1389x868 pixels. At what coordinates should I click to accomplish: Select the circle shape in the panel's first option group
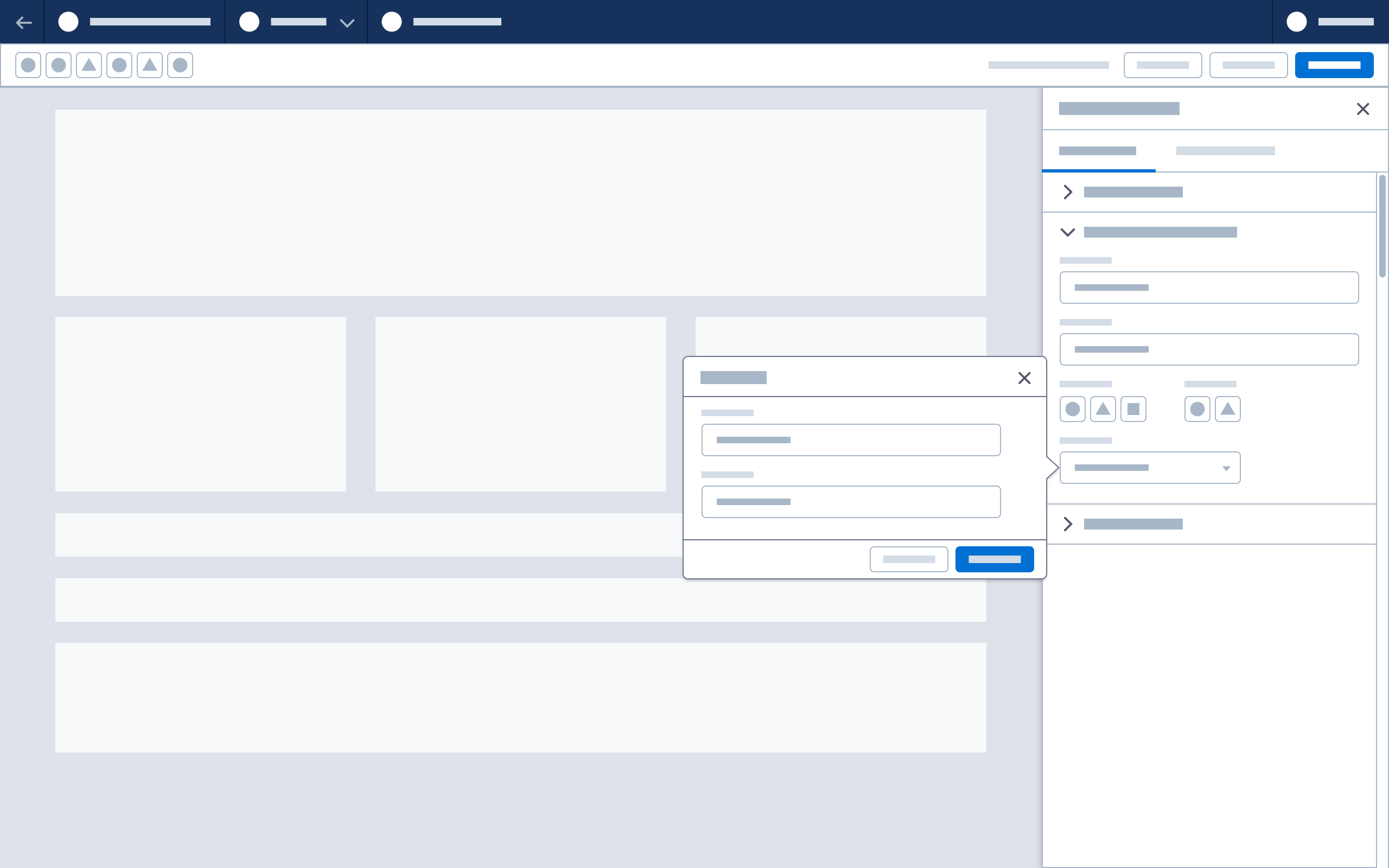(1072, 409)
